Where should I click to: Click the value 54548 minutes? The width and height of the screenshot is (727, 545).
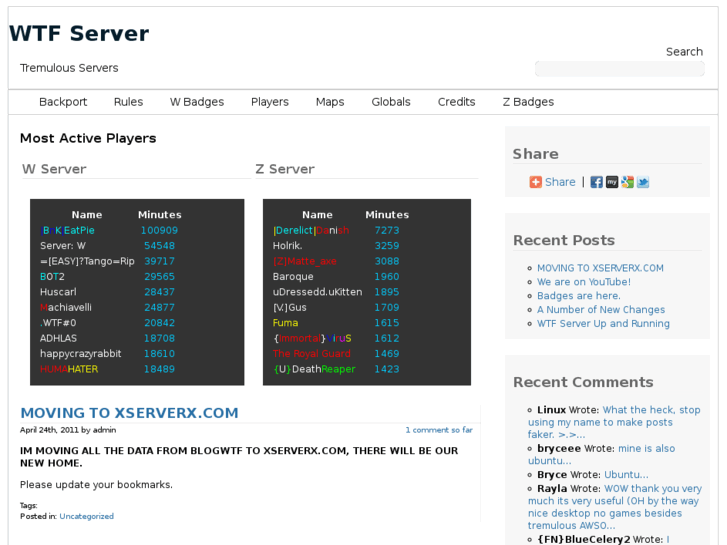pyautogui.click(x=159, y=246)
